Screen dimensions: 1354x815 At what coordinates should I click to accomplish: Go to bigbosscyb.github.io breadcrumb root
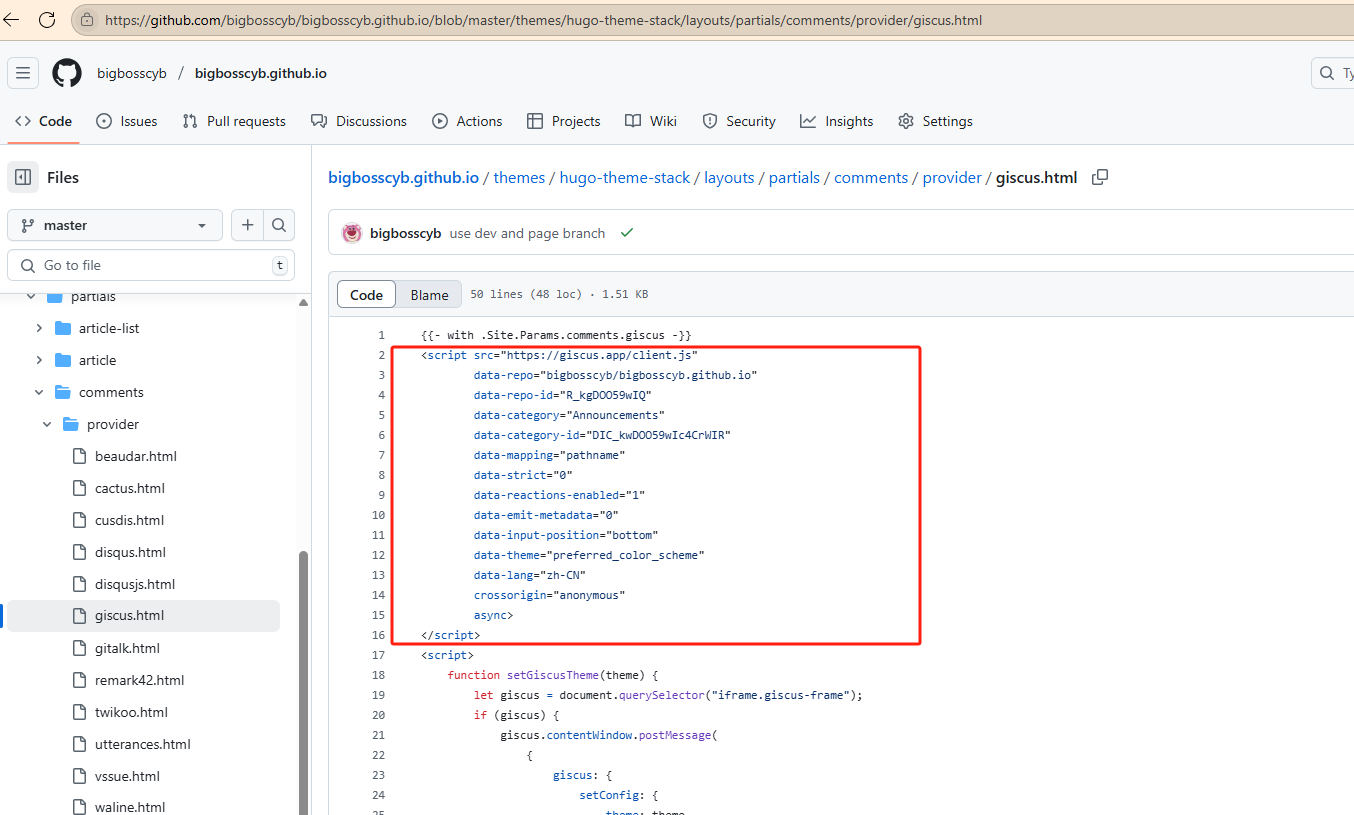coord(403,177)
